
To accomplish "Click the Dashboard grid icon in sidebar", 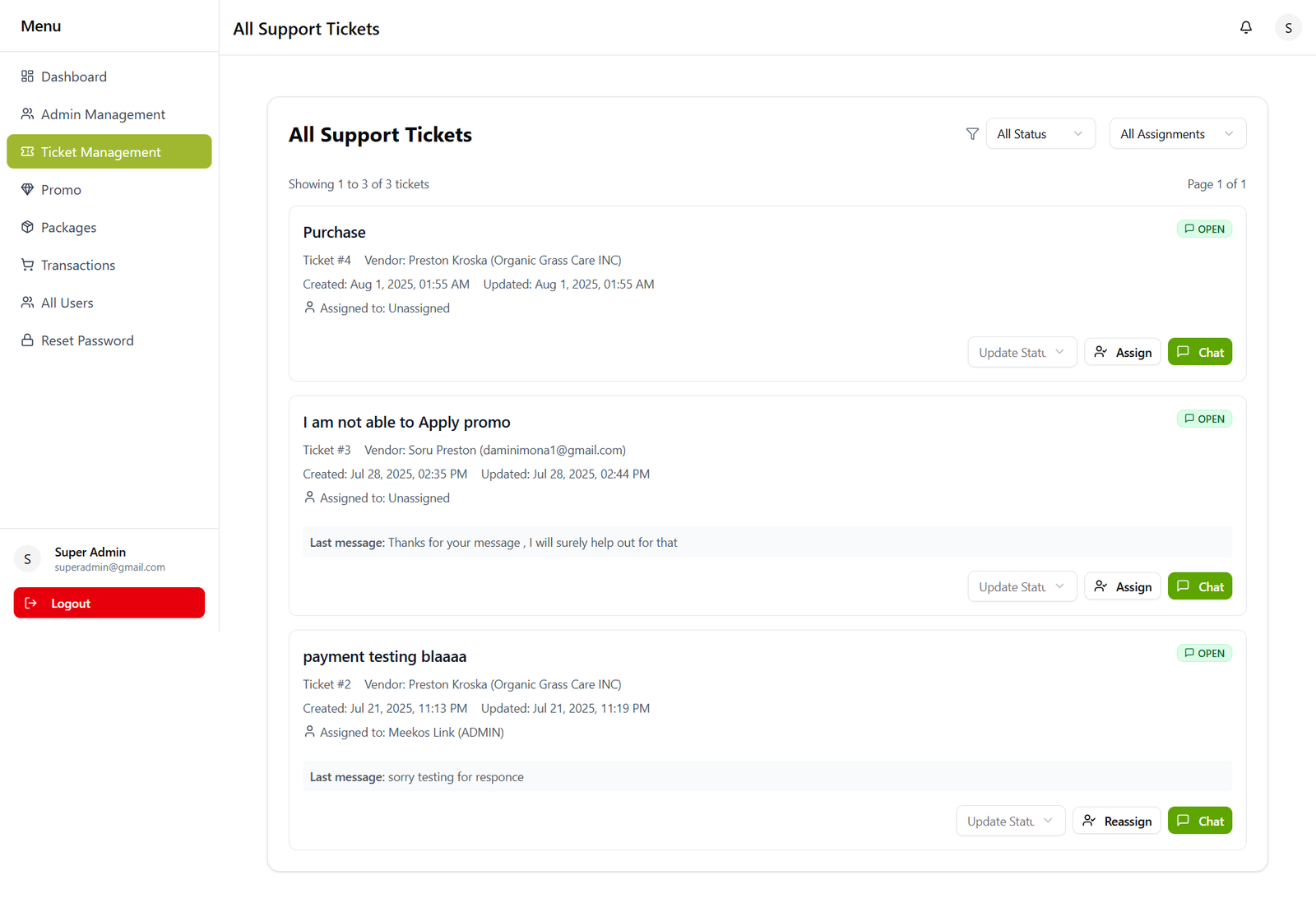I will pyautogui.click(x=27, y=76).
